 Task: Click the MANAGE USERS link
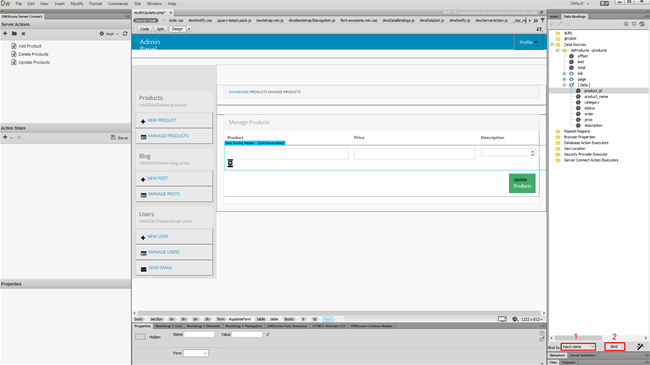(x=164, y=252)
